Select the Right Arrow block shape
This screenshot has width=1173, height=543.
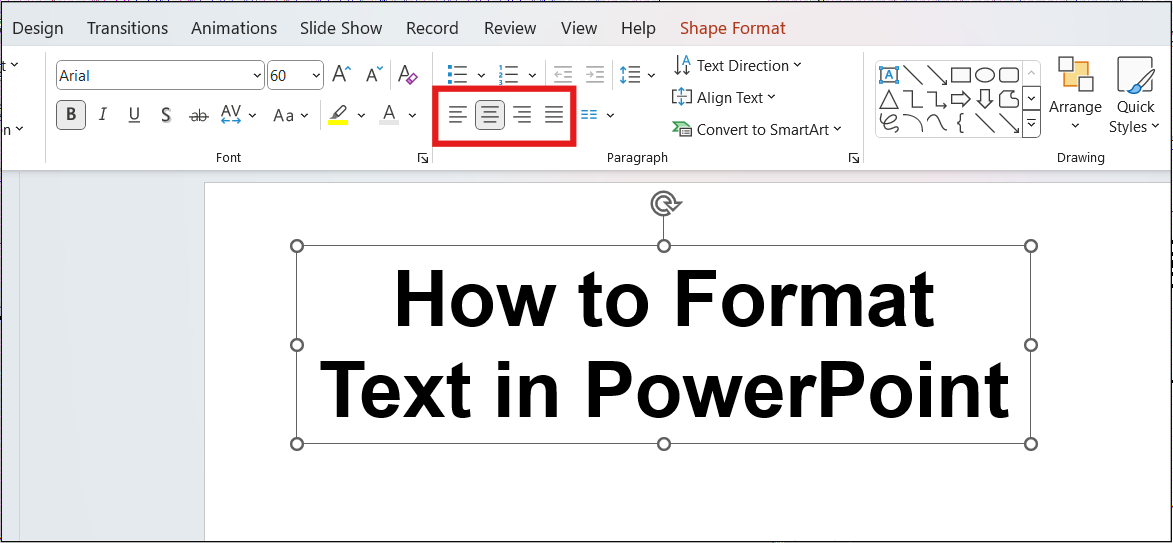961,99
